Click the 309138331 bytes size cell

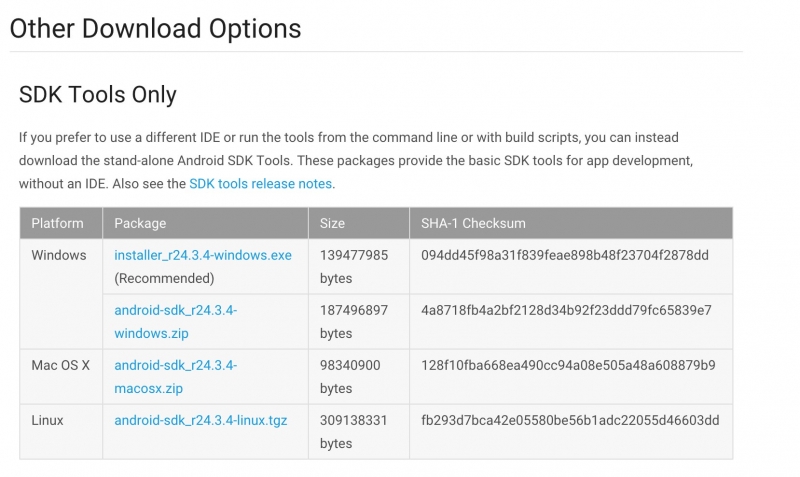point(354,432)
